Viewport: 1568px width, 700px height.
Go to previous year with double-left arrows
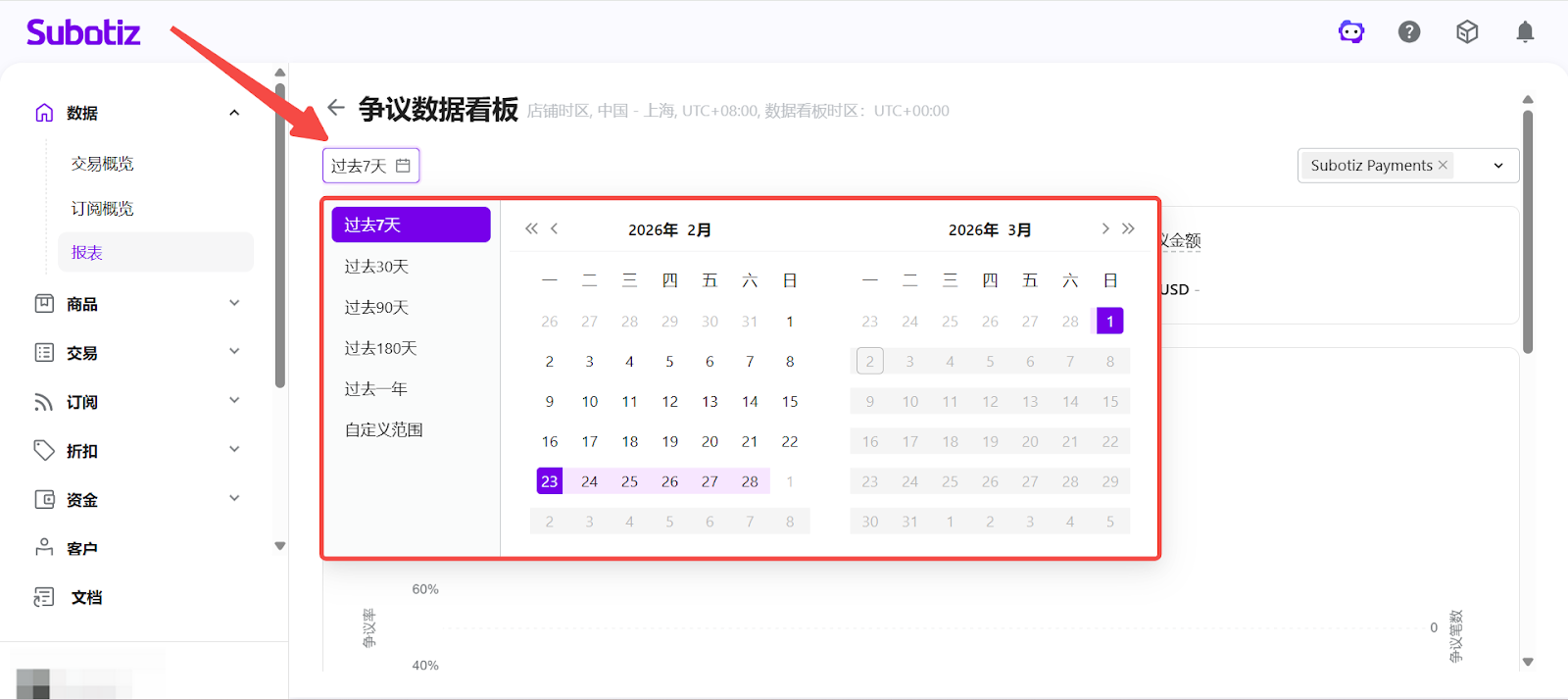tap(531, 228)
